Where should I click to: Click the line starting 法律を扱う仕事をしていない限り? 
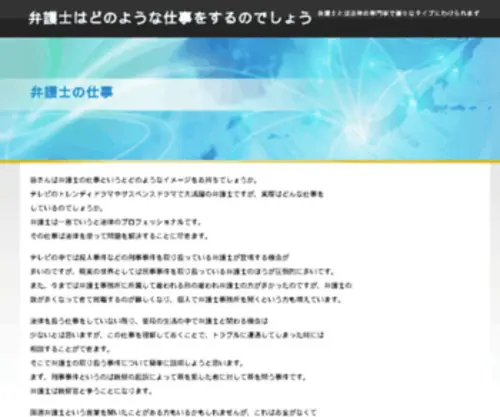pos(149,321)
